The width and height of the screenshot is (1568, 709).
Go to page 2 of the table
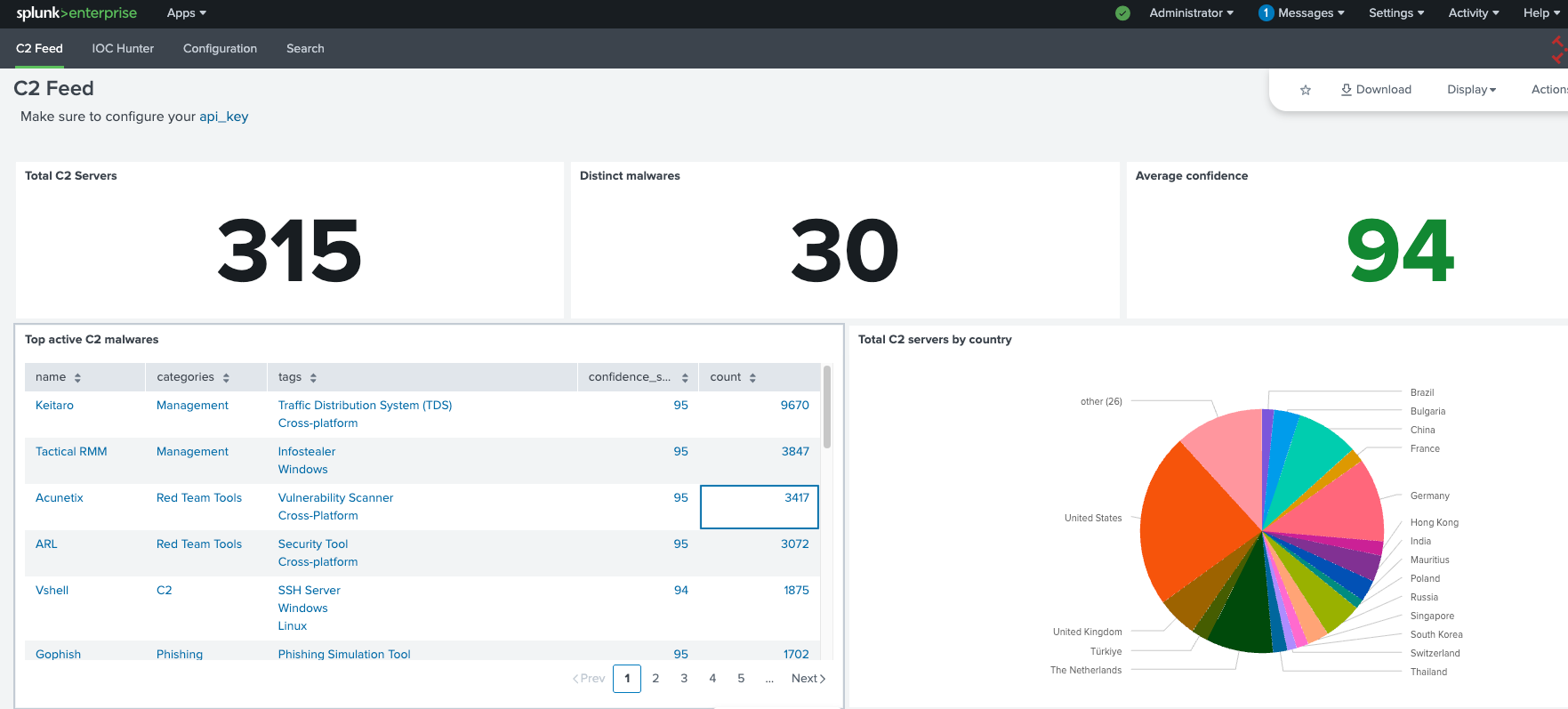tap(655, 678)
